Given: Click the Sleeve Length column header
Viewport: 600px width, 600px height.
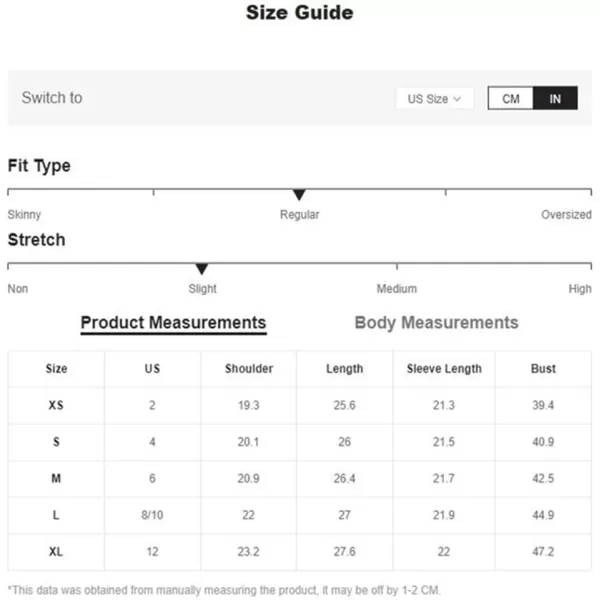Looking at the screenshot, I should coord(444,368).
